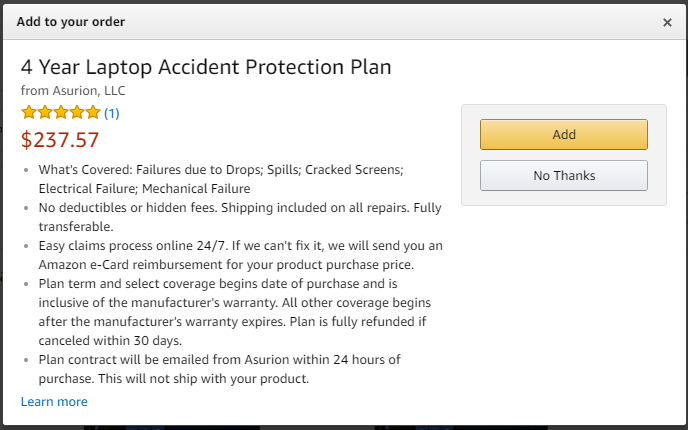The image size is (688, 430).
Task: Close the Add to your order dialog
Action: 667,22
